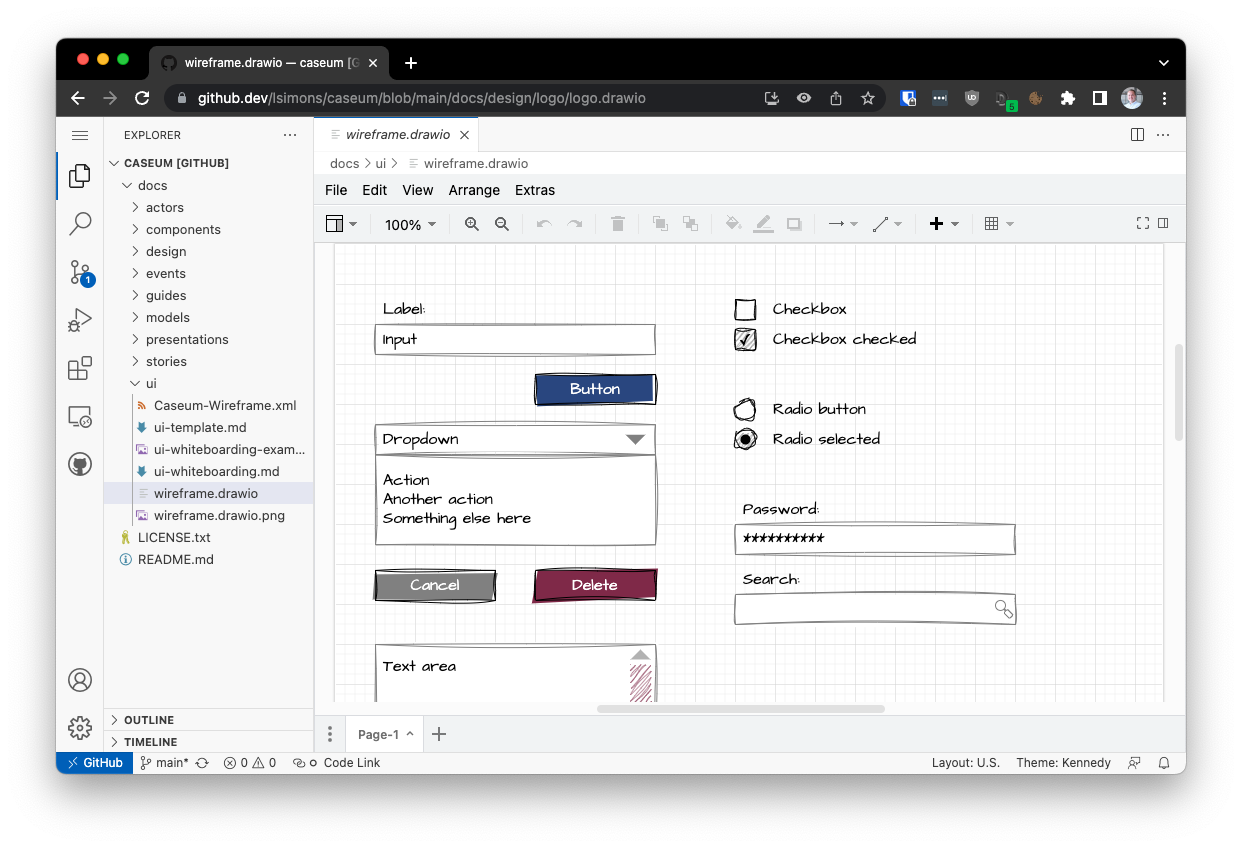
Task: Open the 100% zoom dropdown
Action: (x=410, y=225)
